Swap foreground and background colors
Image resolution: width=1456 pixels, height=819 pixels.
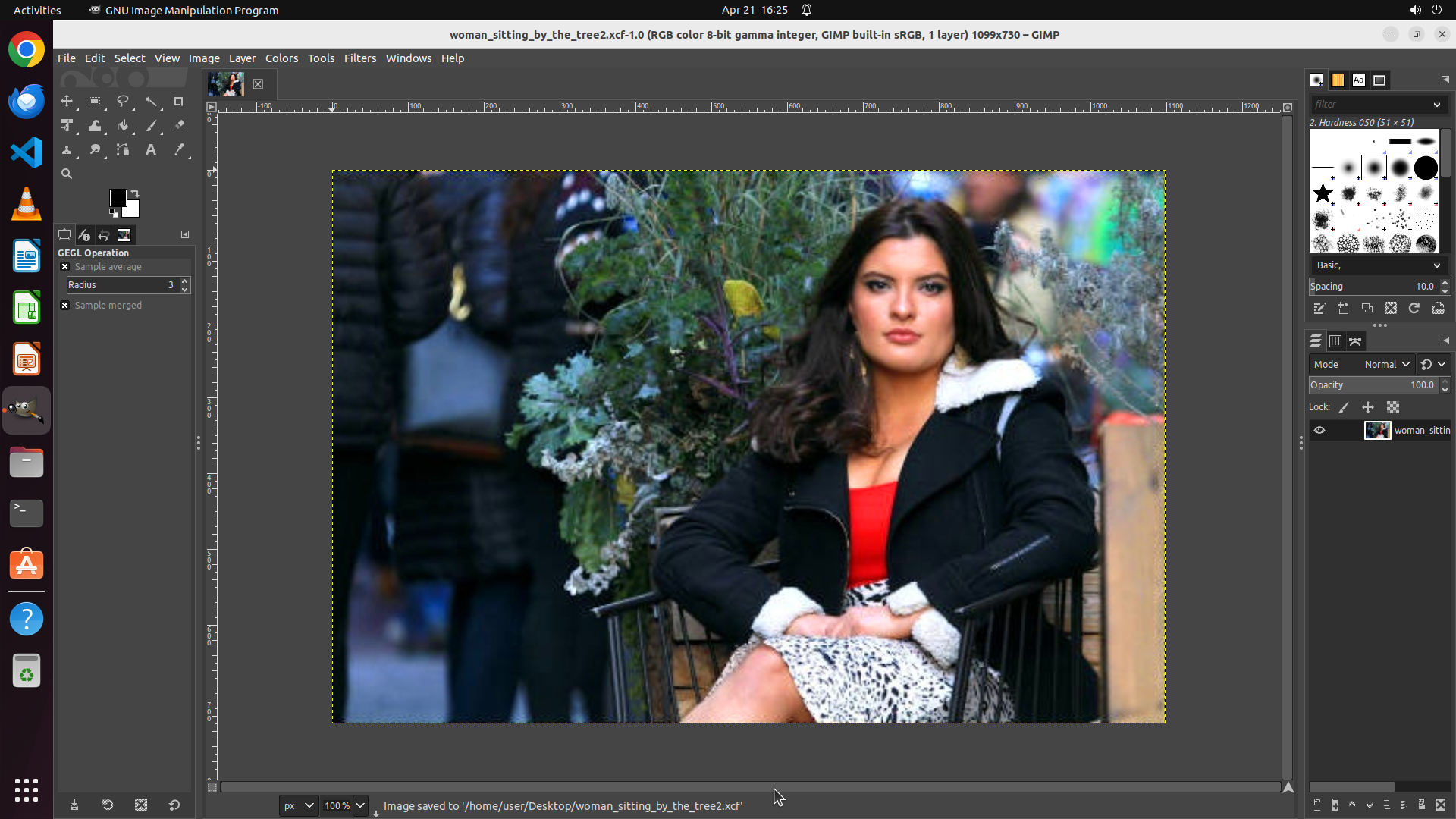135,193
